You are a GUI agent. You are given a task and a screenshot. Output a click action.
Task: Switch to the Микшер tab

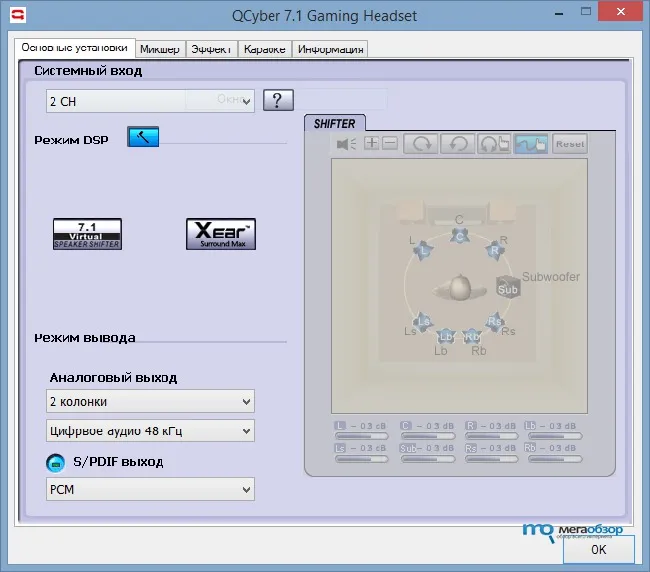click(x=160, y=49)
